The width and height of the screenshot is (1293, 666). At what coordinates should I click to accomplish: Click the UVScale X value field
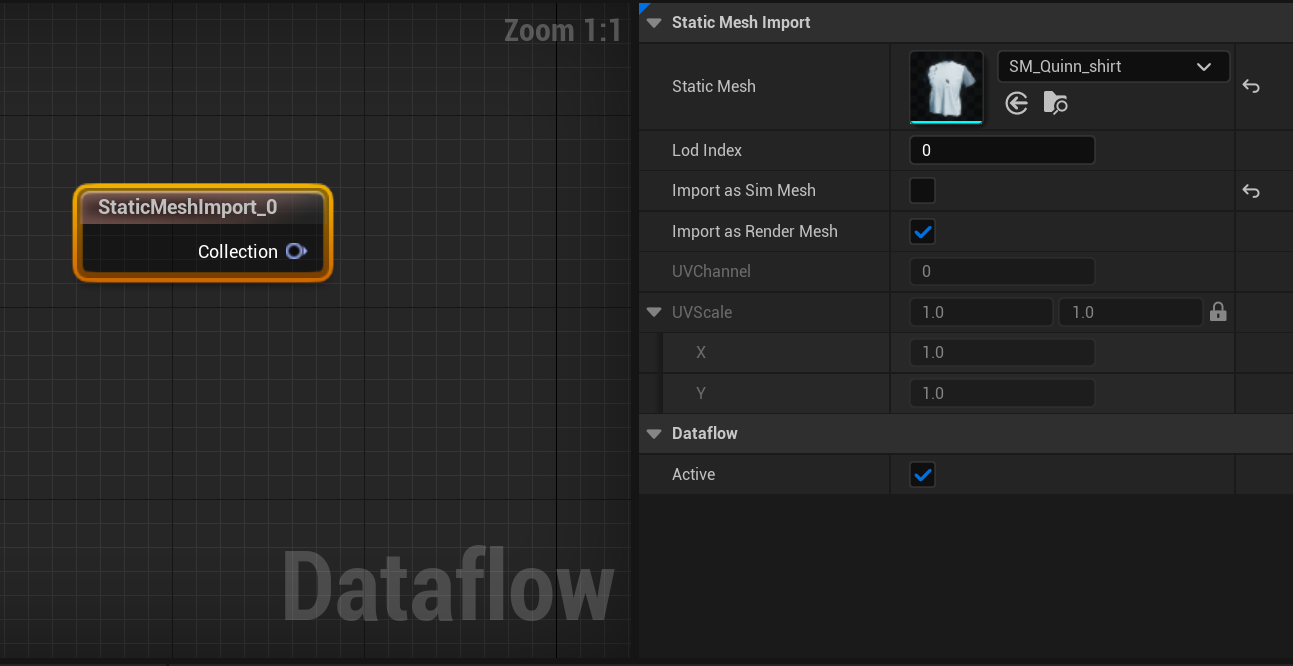tap(1001, 352)
